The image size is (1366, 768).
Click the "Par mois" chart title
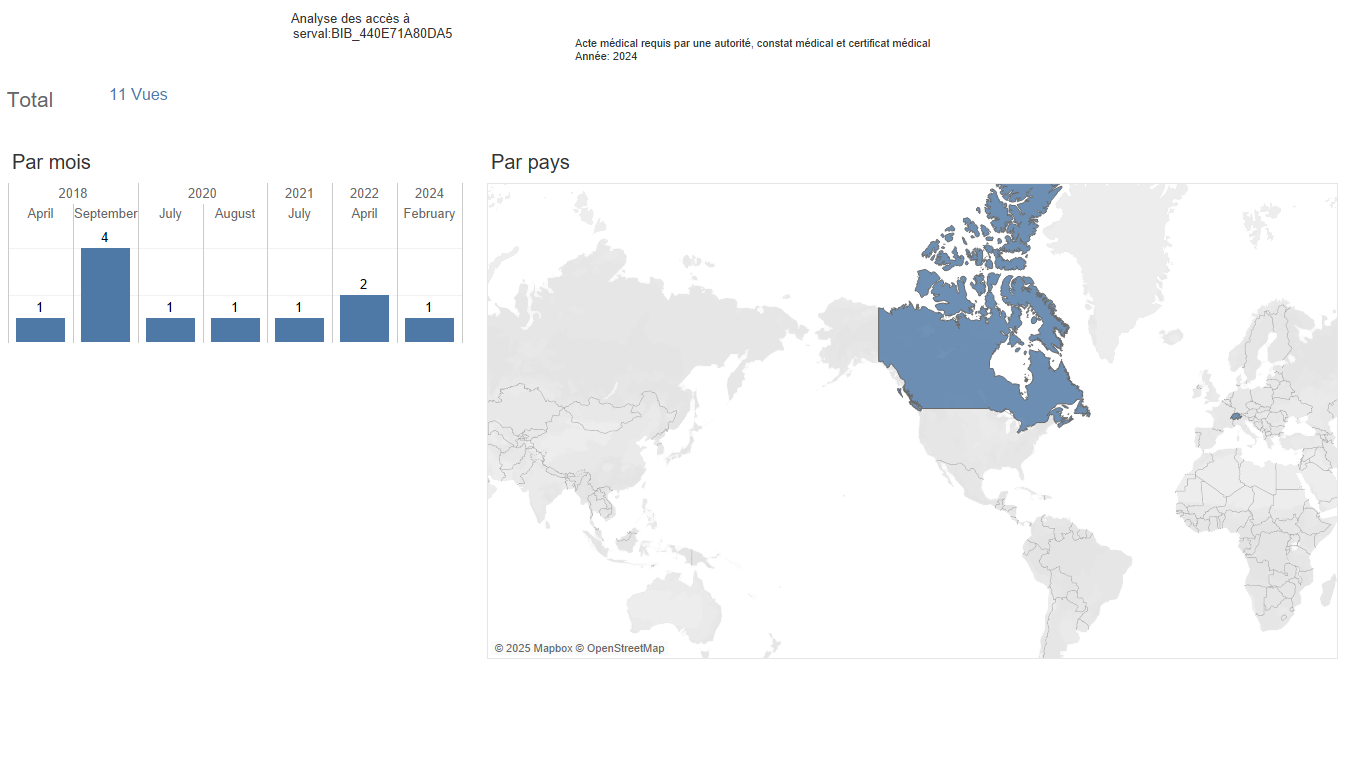tap(51, 162)
